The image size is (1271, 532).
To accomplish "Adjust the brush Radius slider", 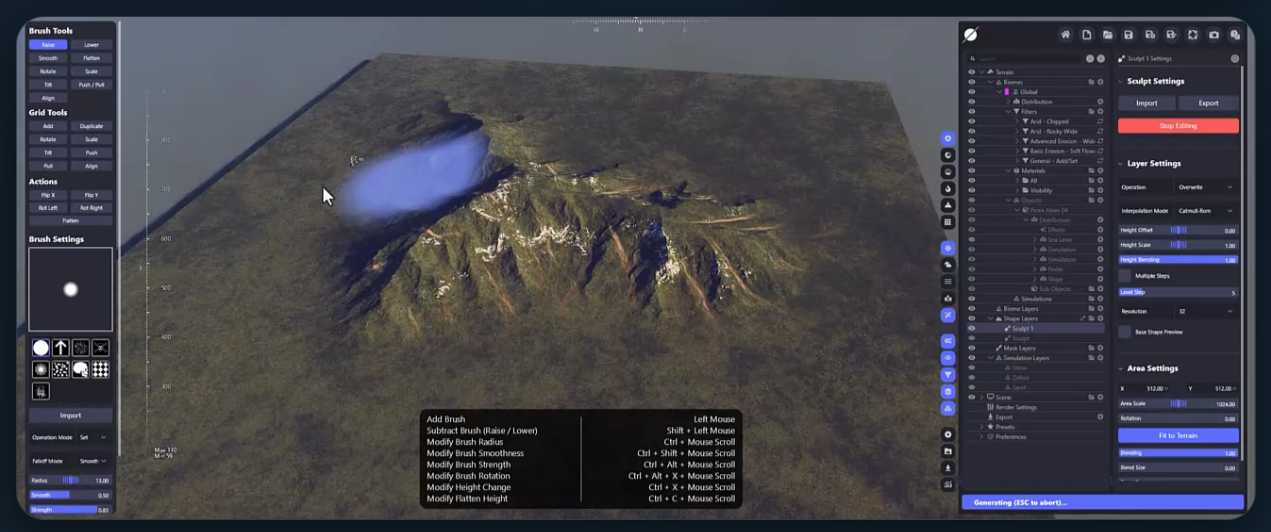I will 70,480.
